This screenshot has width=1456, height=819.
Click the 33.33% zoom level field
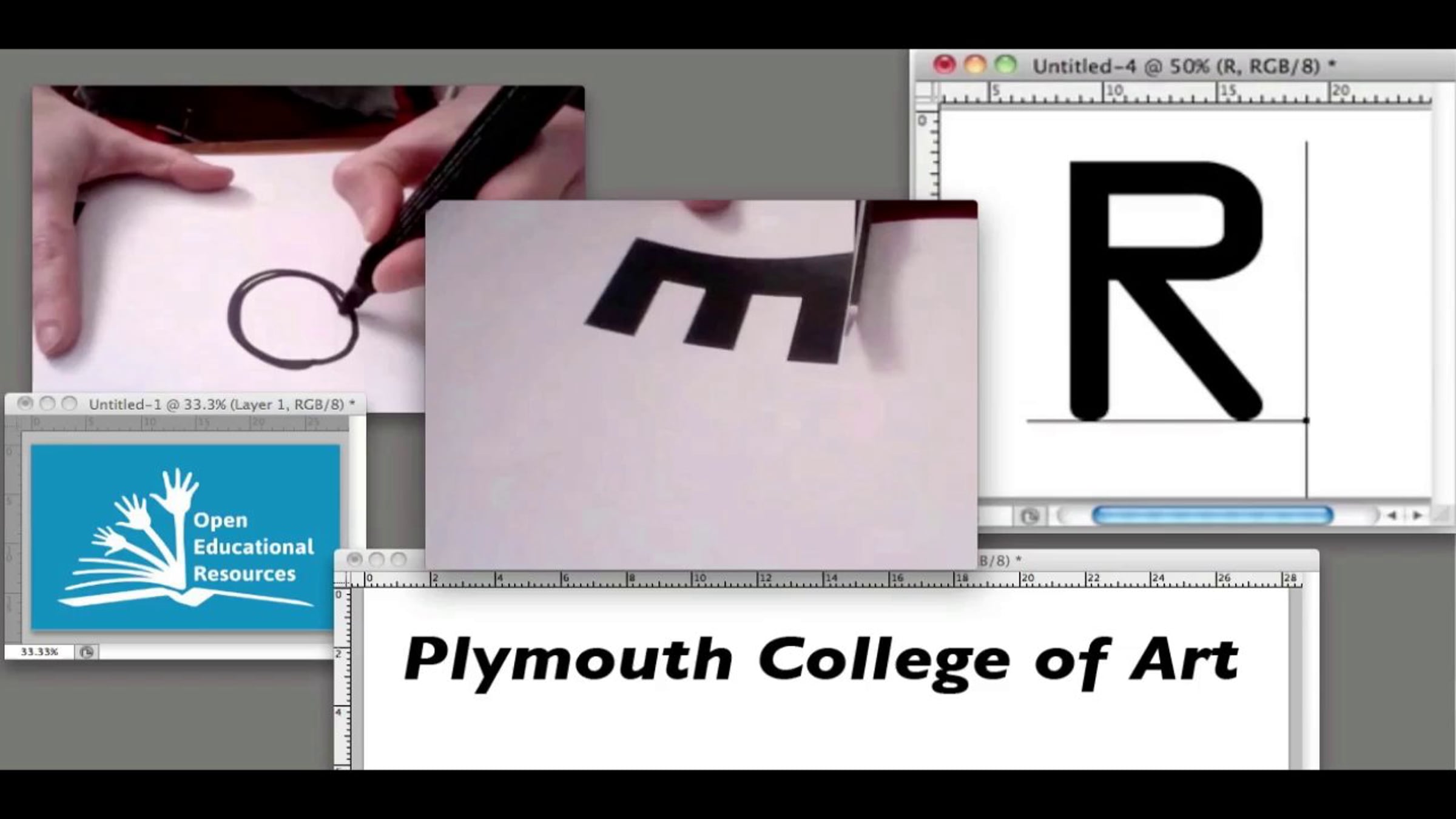tap(39, 652)
